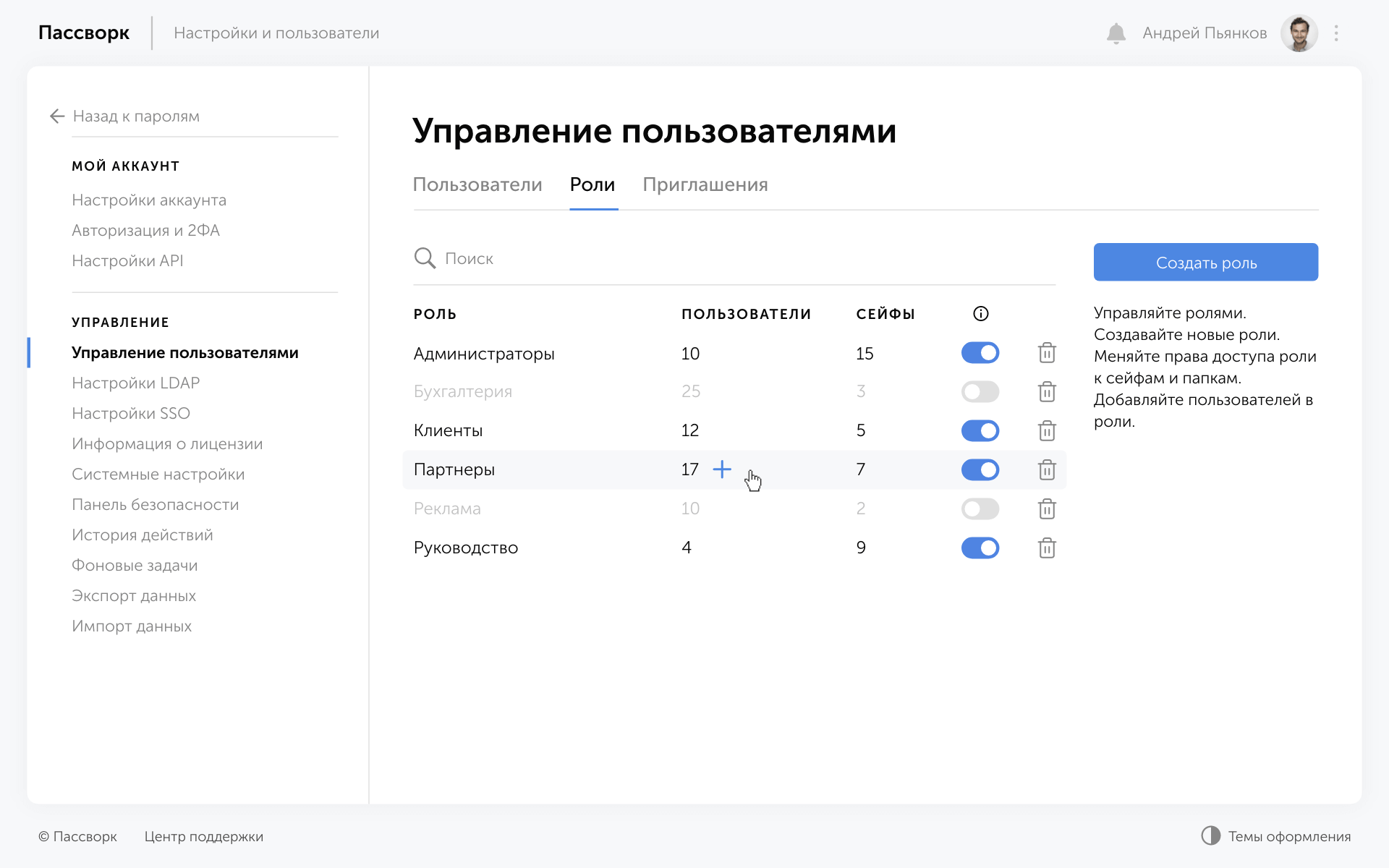The width and height of the screenshot is (1389, 868).
Task: Click the search magnifier icon
Action: [x=425, y=258]
